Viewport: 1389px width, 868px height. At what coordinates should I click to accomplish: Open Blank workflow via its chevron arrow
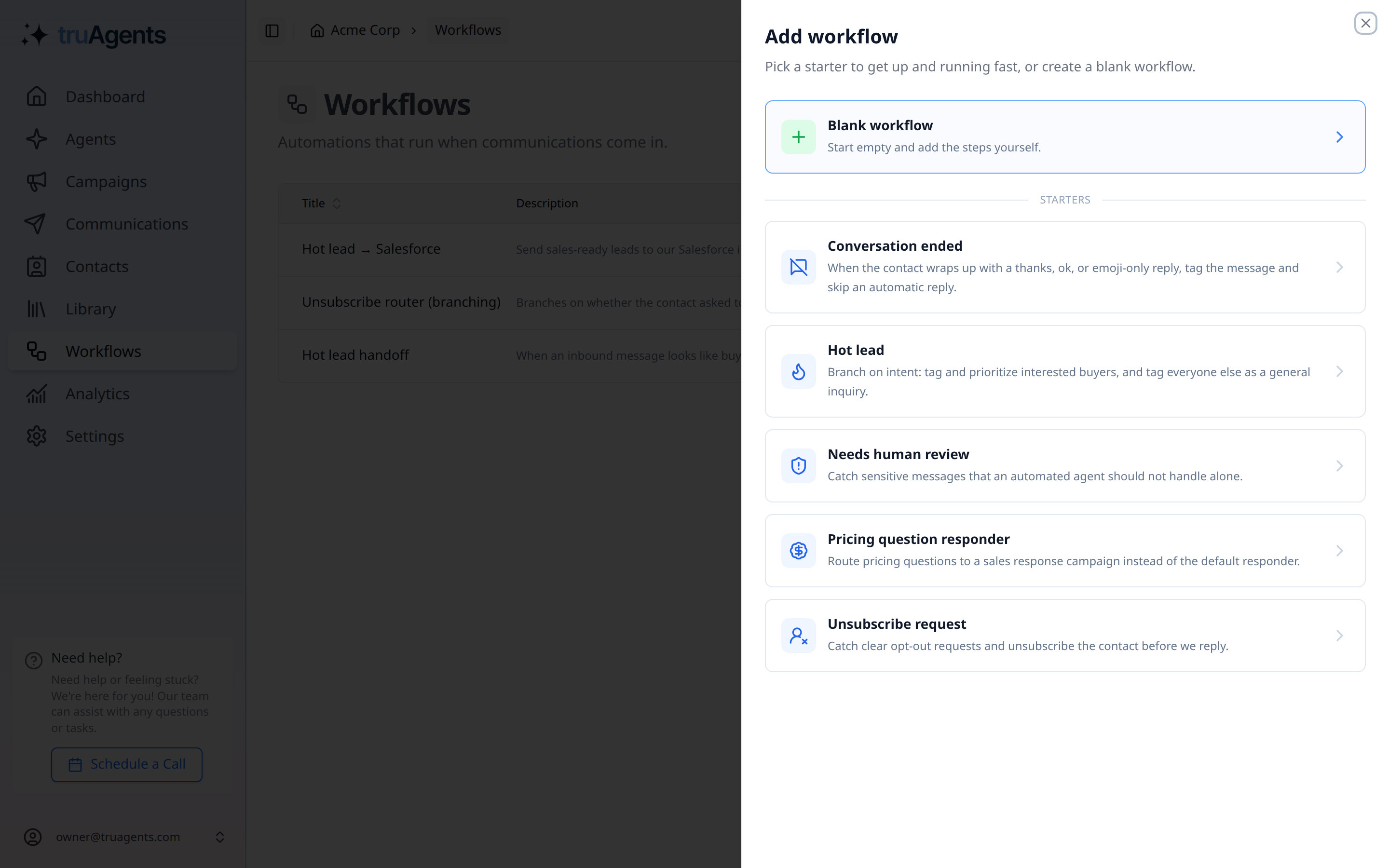click(x=1339, y=136)
